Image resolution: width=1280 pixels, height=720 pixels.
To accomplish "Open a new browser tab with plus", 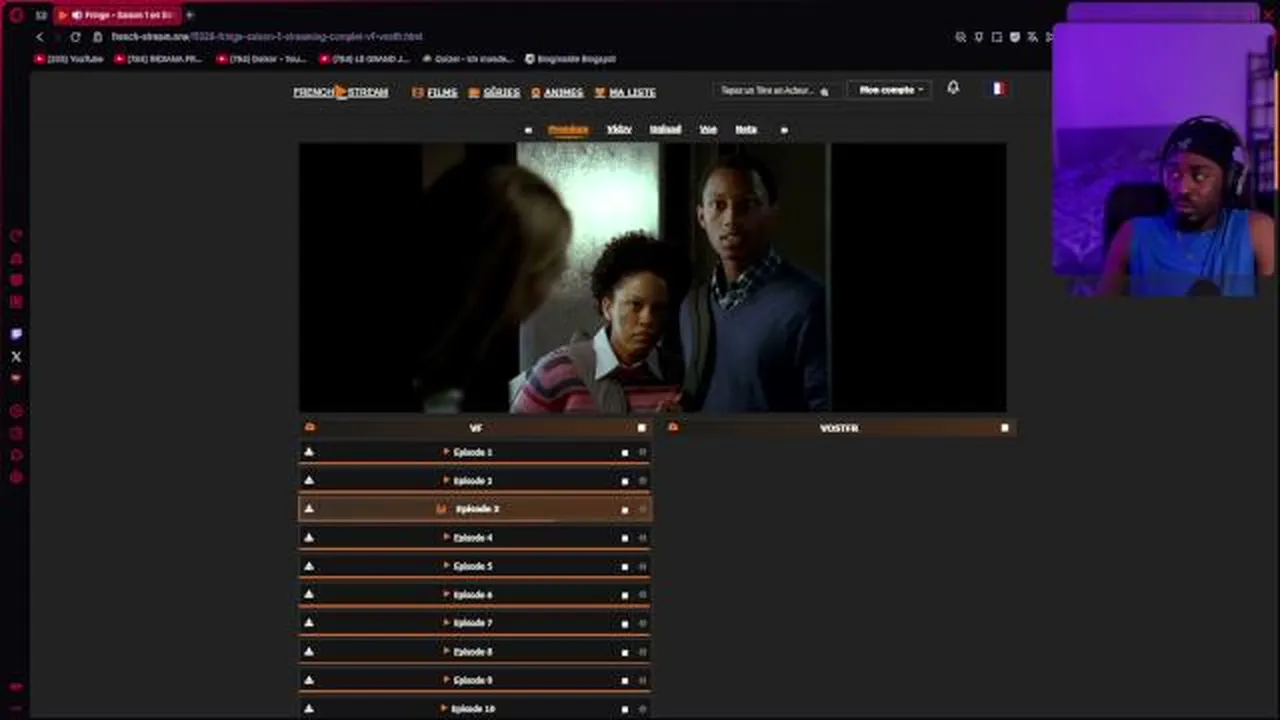I will 190,15.
